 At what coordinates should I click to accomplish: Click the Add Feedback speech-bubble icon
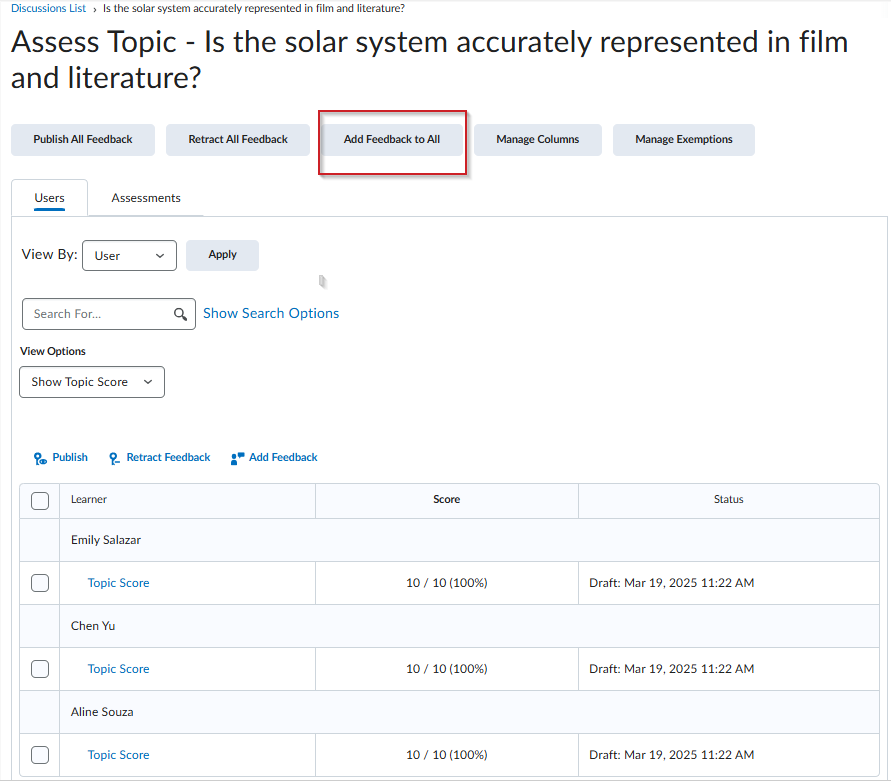coord(238,459)
